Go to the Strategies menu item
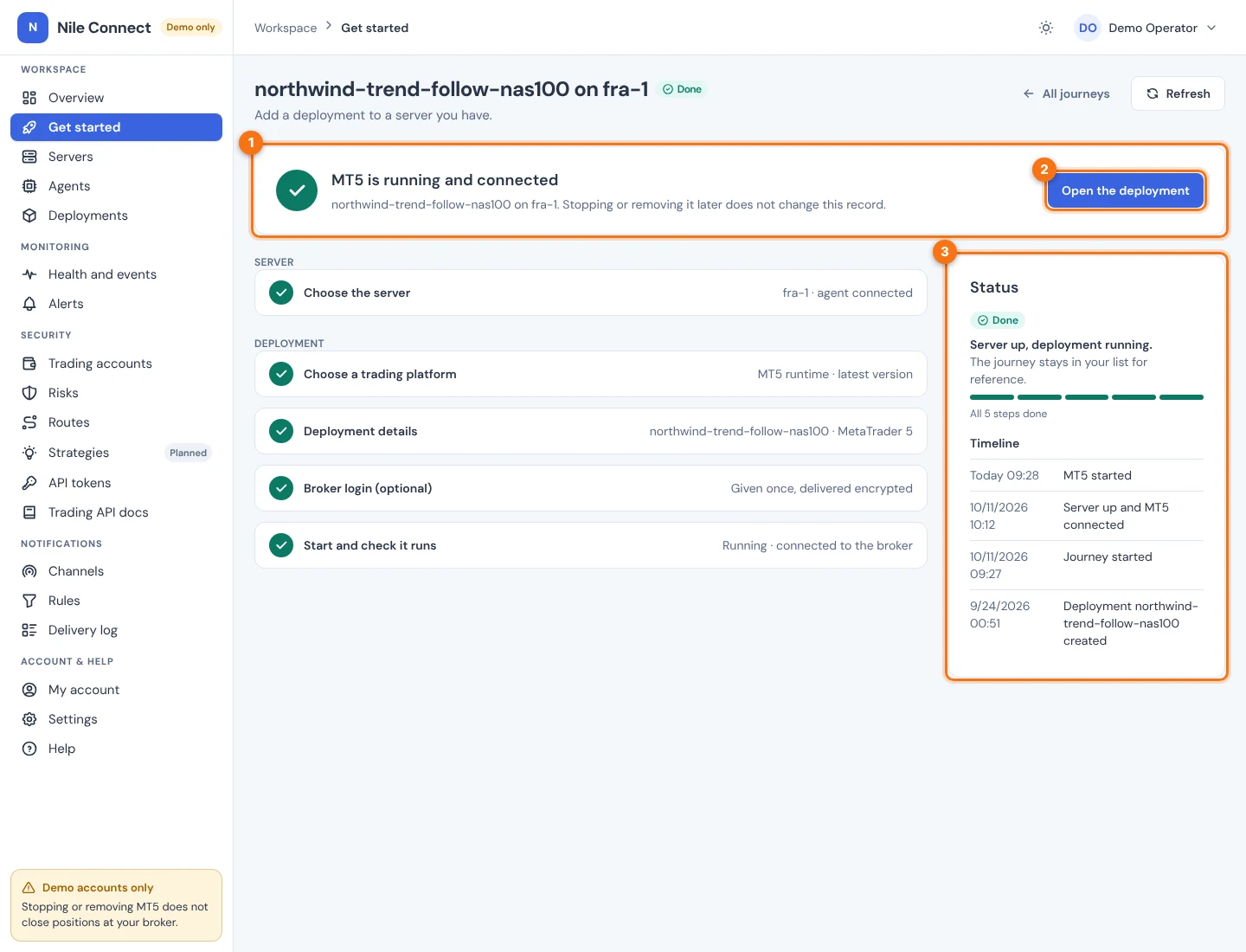The width and height of the screenshot is (1246, 952). point(116,453)
